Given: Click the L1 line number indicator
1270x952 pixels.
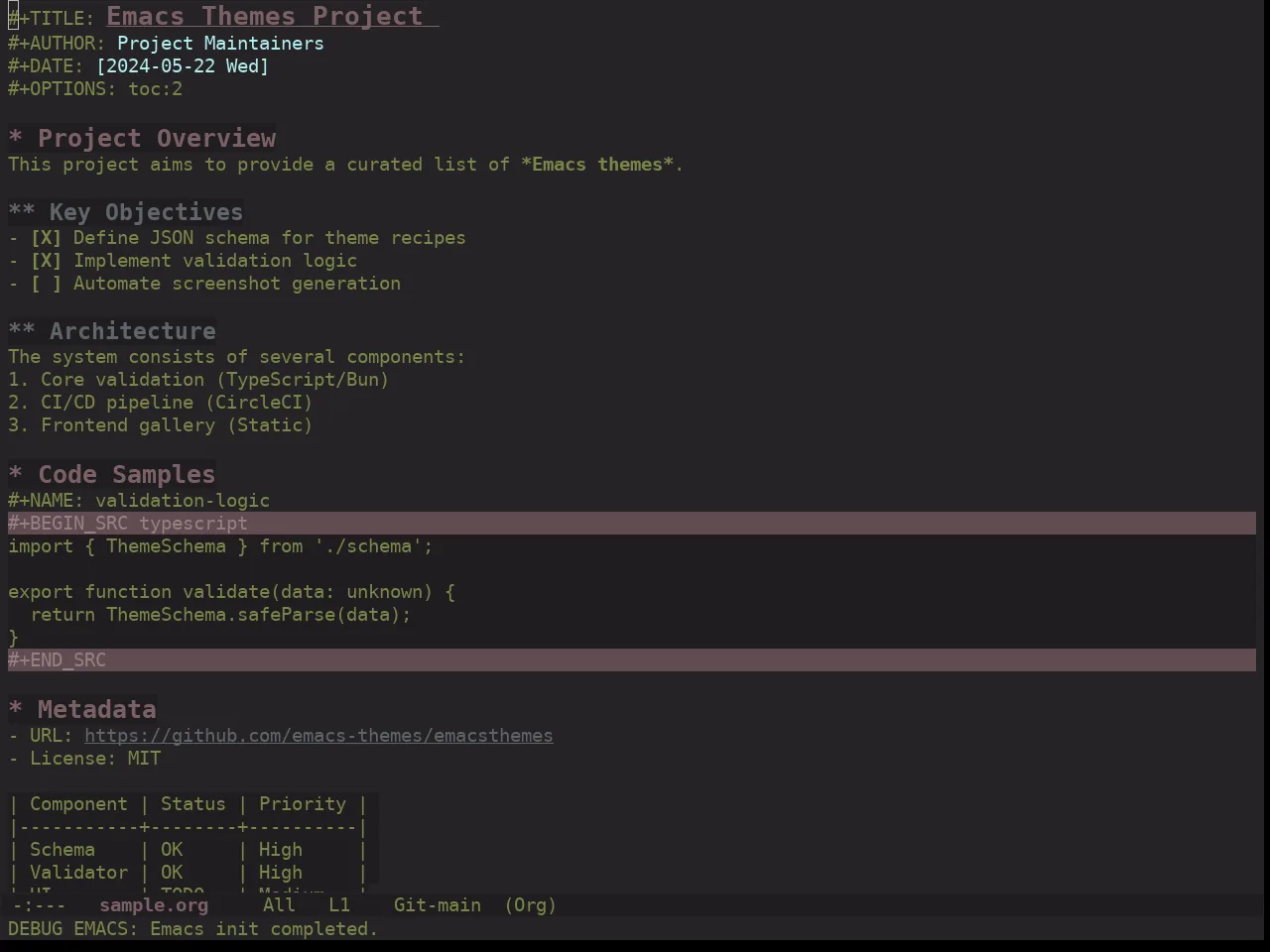Looking at the screenshot, I should point(339,905).
